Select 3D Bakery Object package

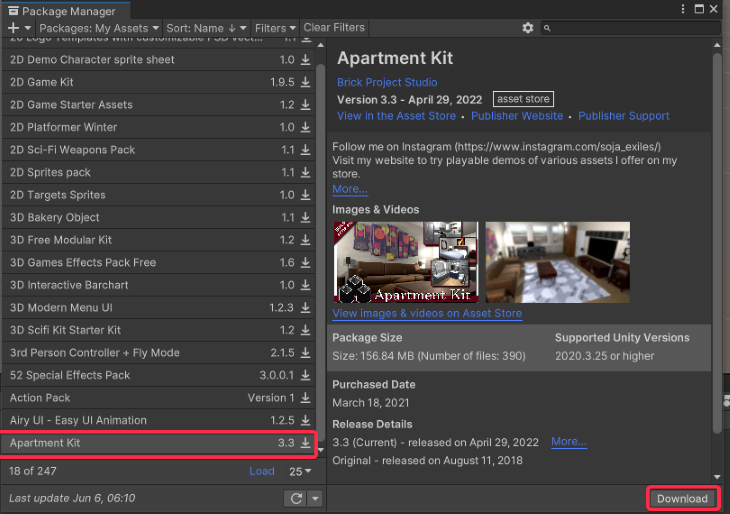click(158, 217)
